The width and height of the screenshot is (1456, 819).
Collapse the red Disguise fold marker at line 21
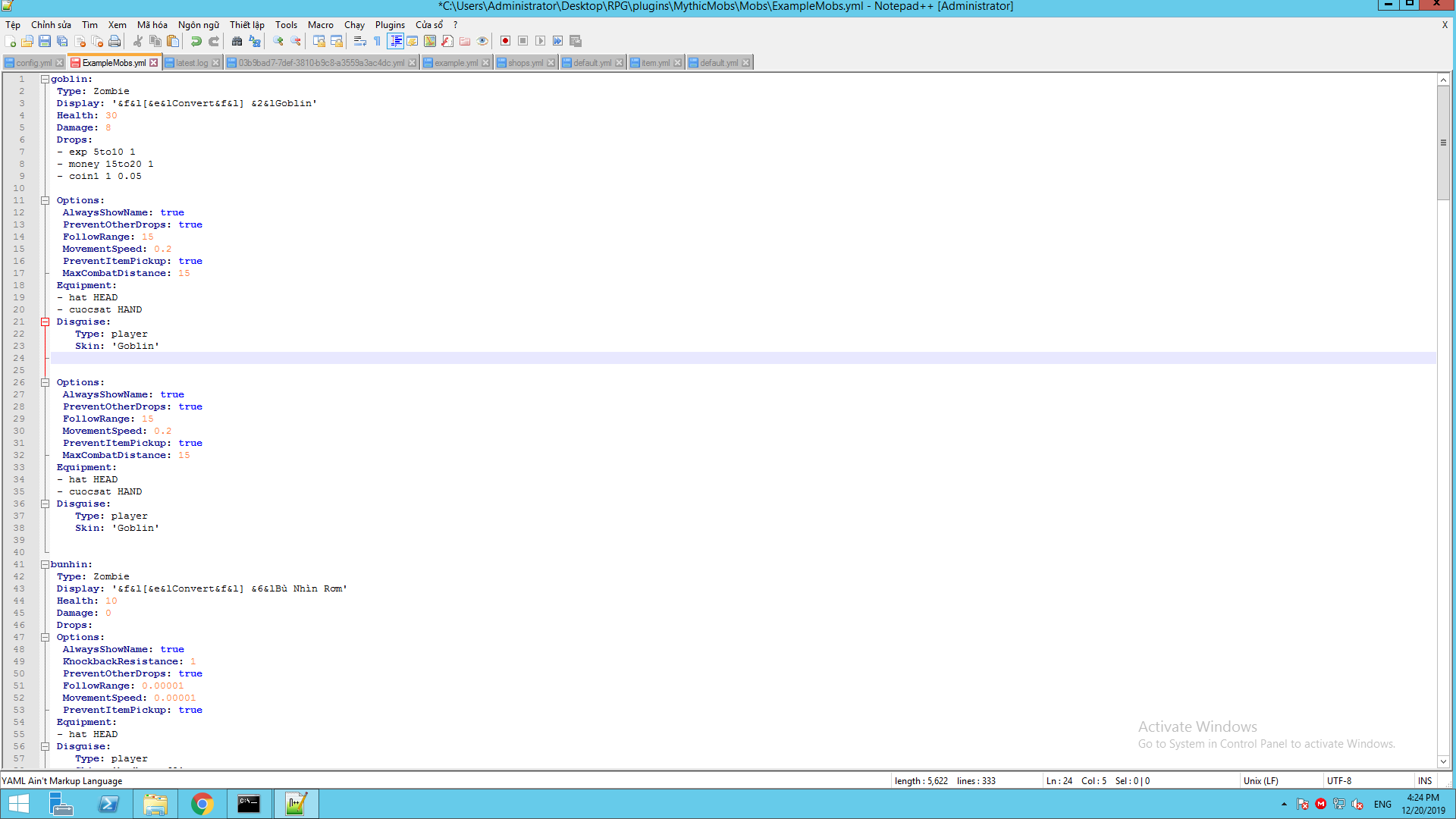click(45, 322)
